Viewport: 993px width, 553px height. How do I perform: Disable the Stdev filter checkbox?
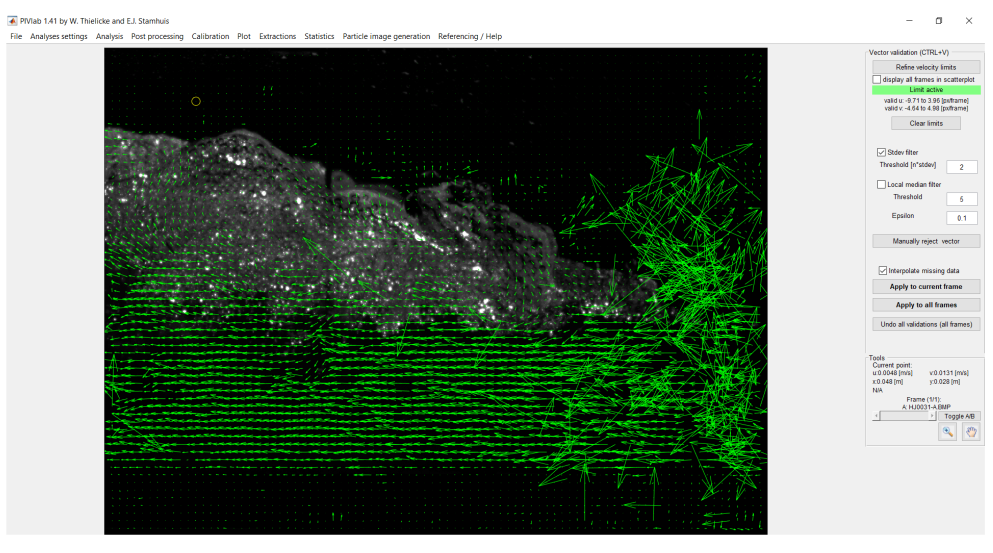pyautogui.click(x=881, y=152)
